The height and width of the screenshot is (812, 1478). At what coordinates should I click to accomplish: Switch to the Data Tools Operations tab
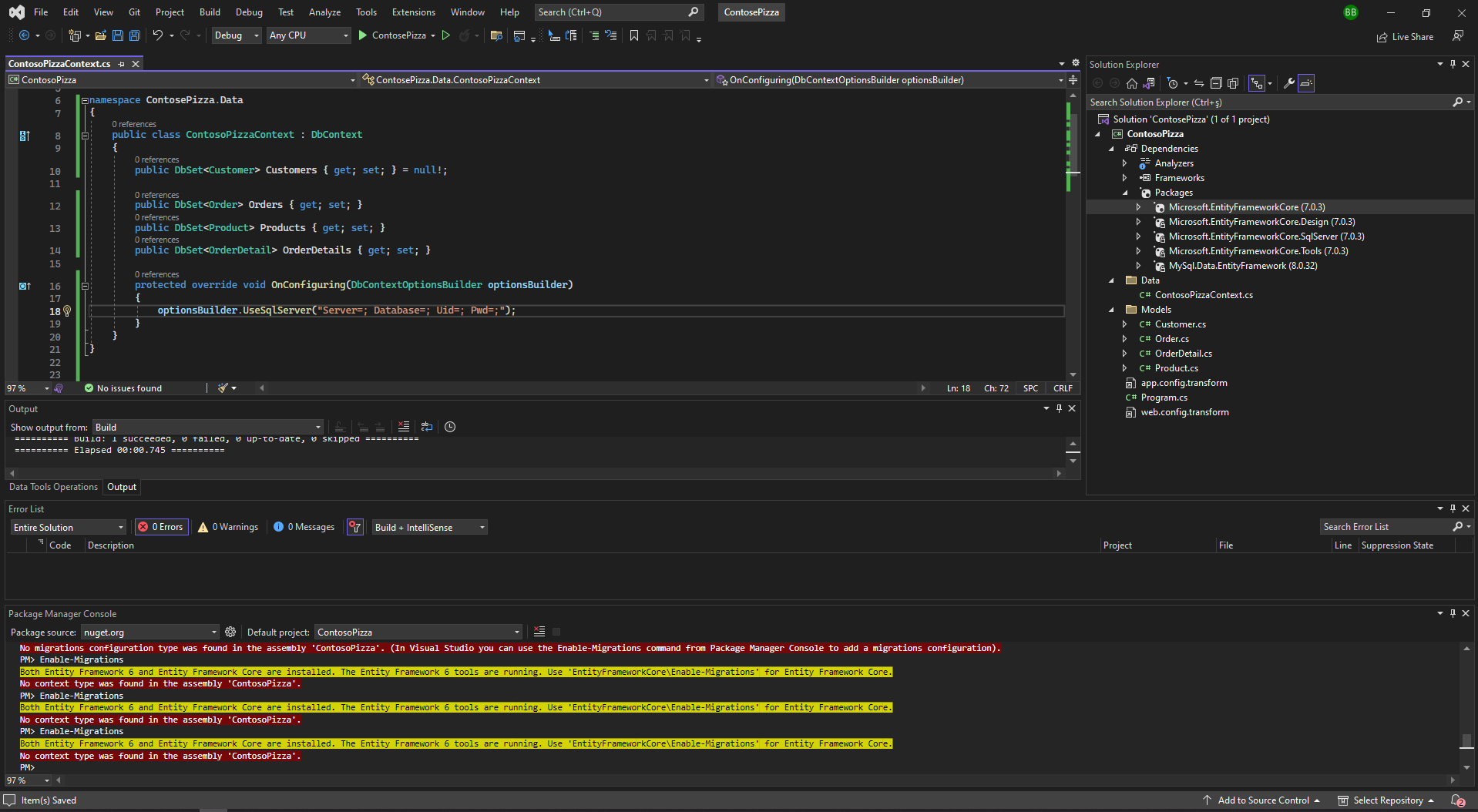(53, 487)
